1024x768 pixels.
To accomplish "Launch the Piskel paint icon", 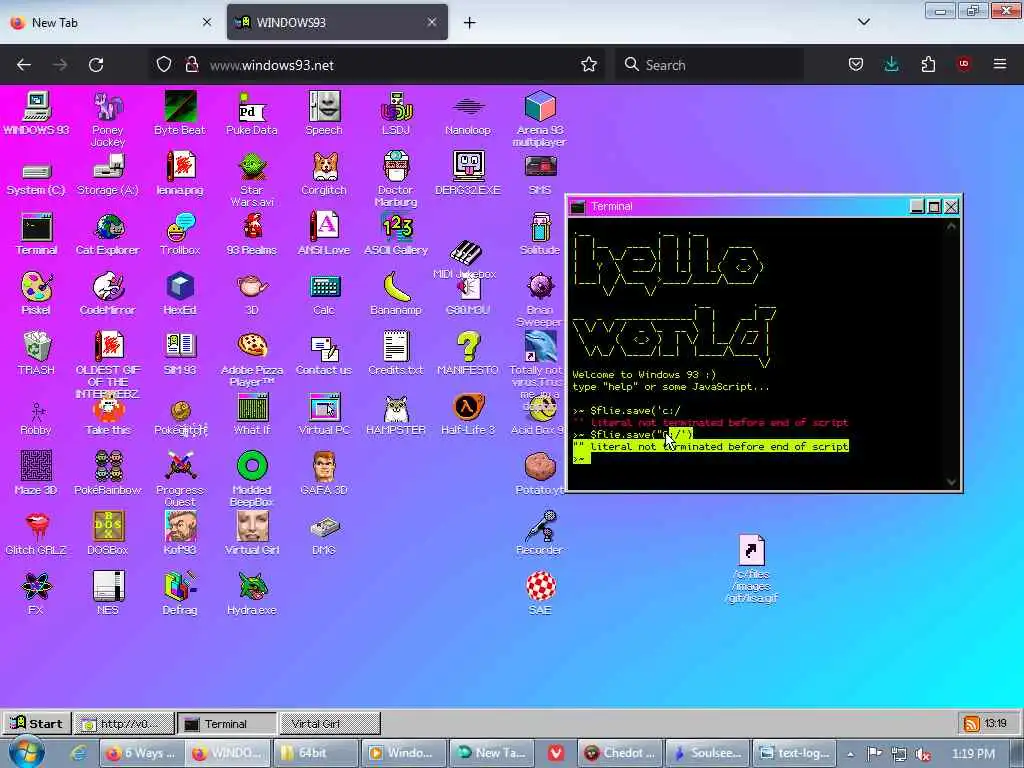I will pyautogui.click(x=36, y=293).
